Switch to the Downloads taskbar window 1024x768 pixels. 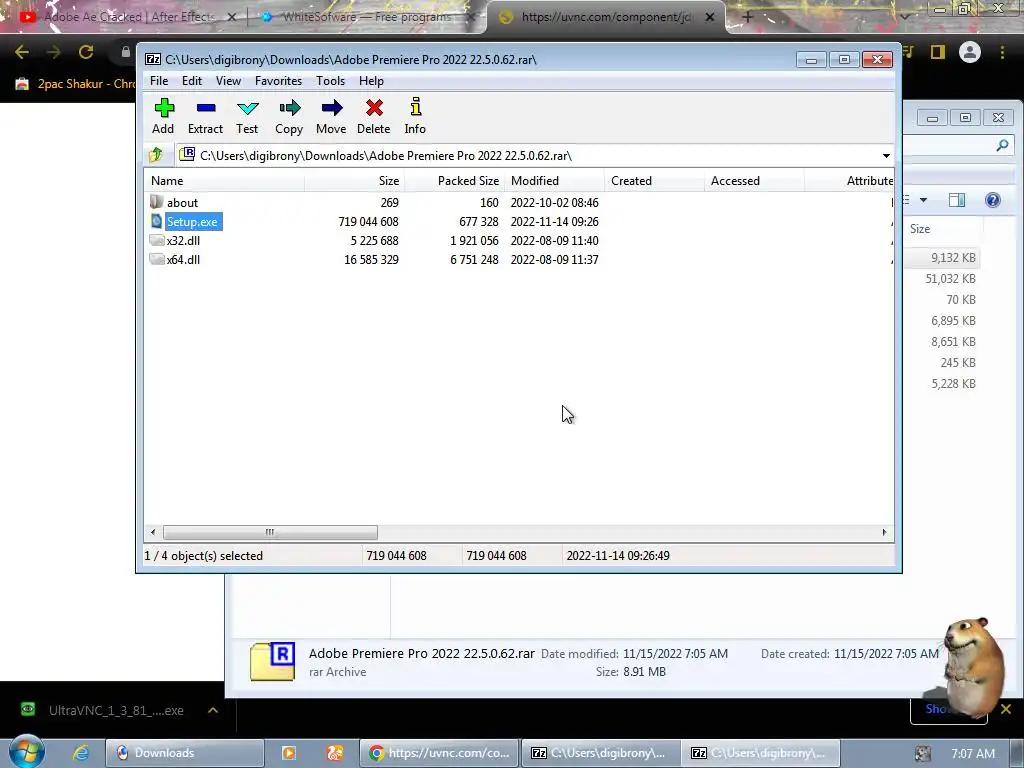tap(185, 753)
